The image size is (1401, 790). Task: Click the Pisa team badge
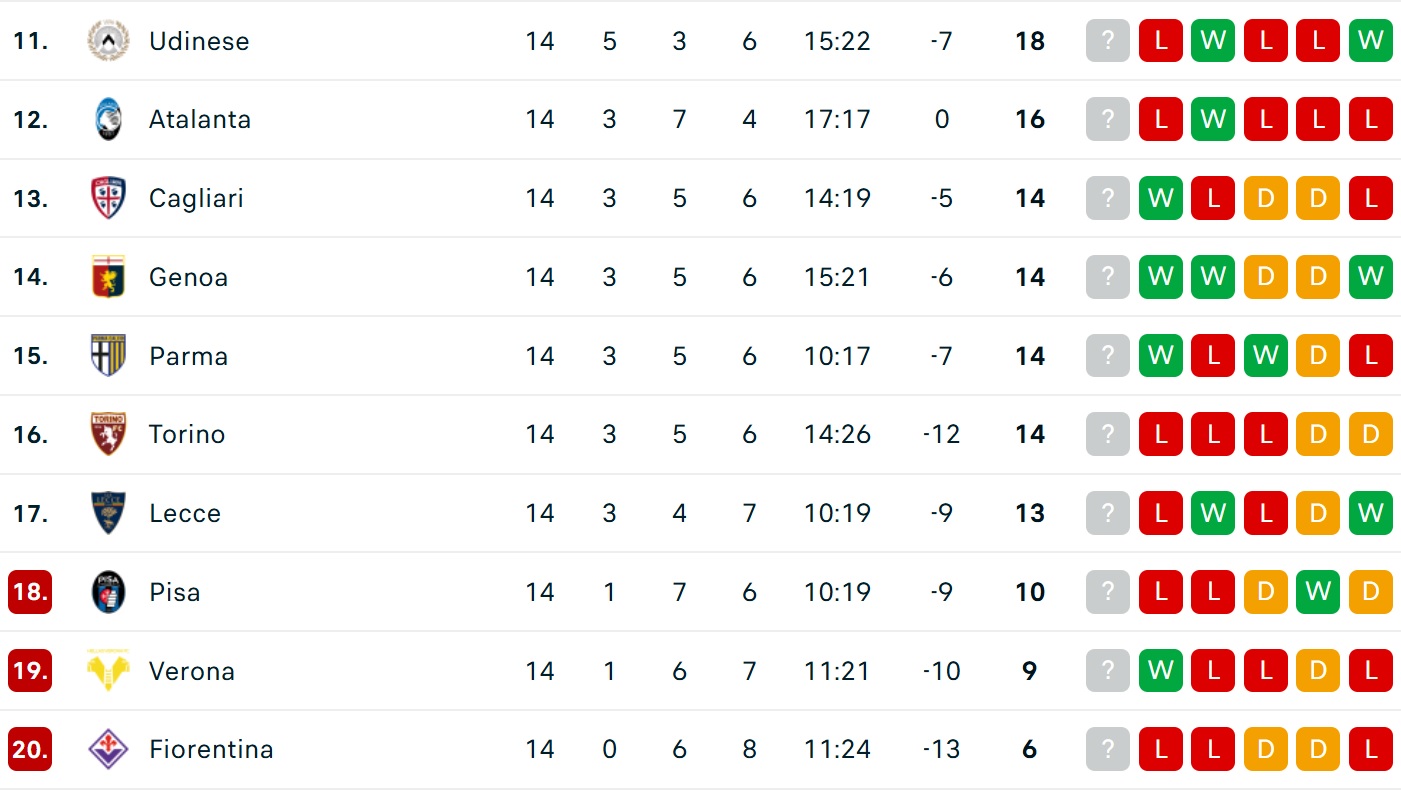point(107,592)
